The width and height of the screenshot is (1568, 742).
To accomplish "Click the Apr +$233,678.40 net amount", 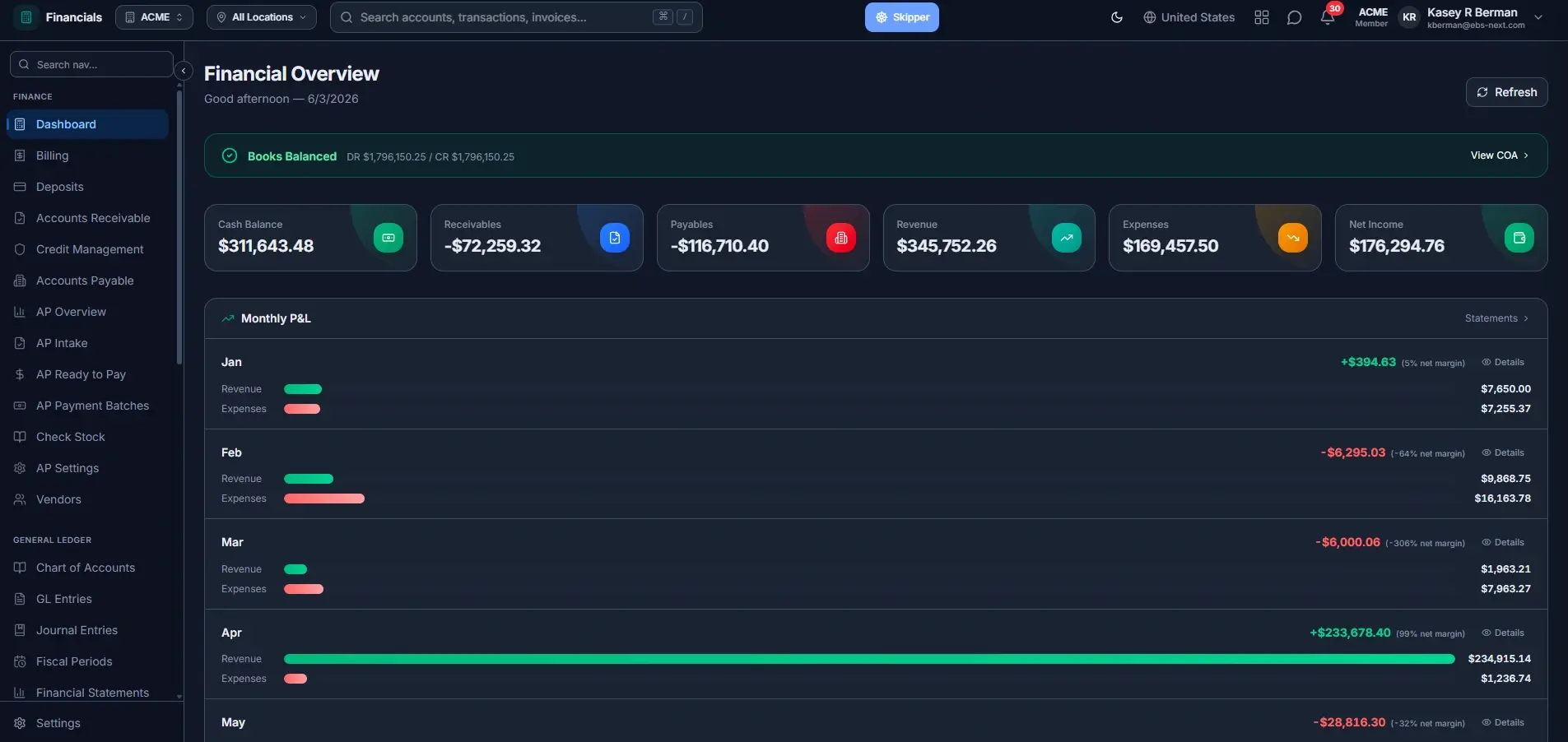I will 1350,633.
